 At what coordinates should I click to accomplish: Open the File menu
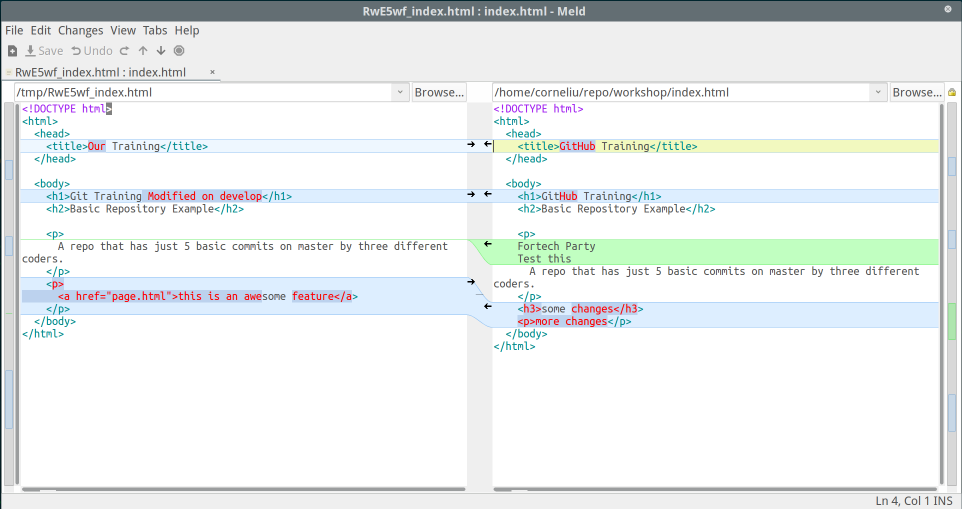pos(14,31)
